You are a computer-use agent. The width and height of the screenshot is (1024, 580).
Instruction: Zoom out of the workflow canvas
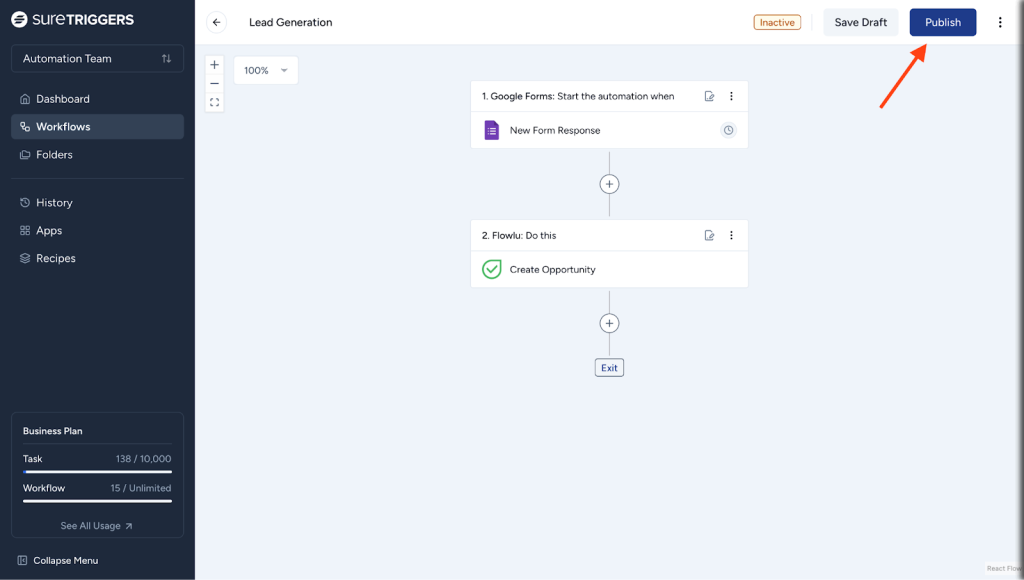tap(214, 84)
